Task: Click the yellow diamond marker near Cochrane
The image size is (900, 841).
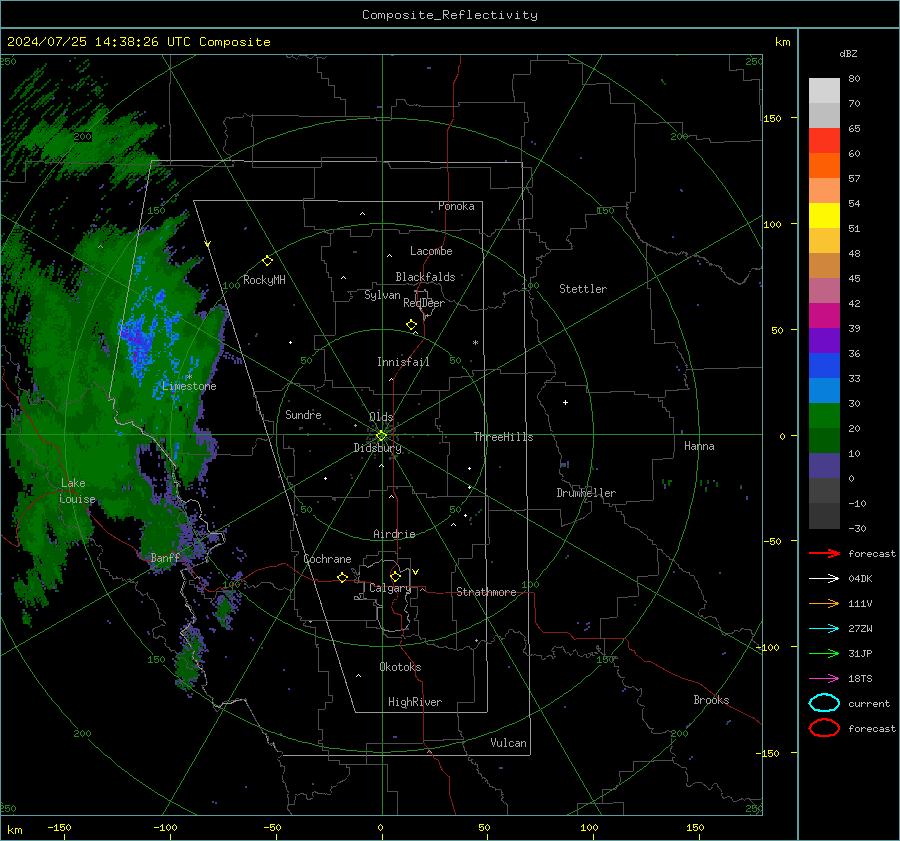Action: click(343, 577)
